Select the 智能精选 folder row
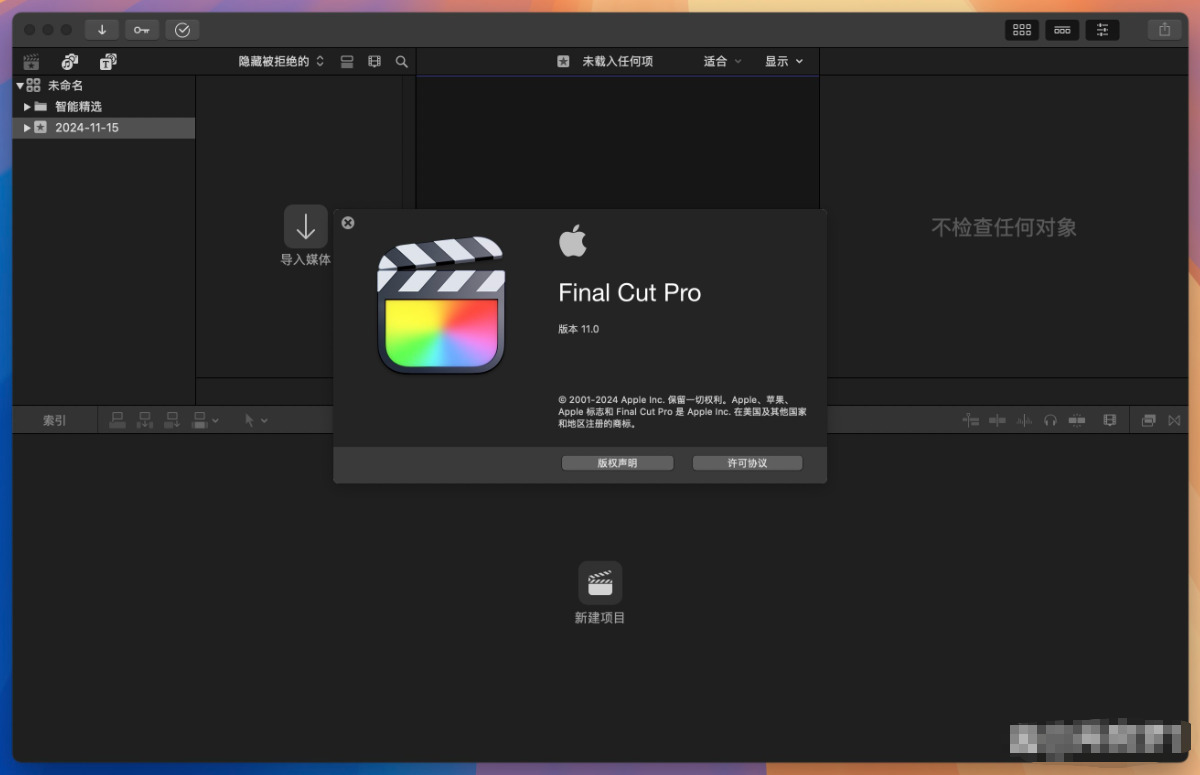1200x775 pixels. click(x=103, y=107)
